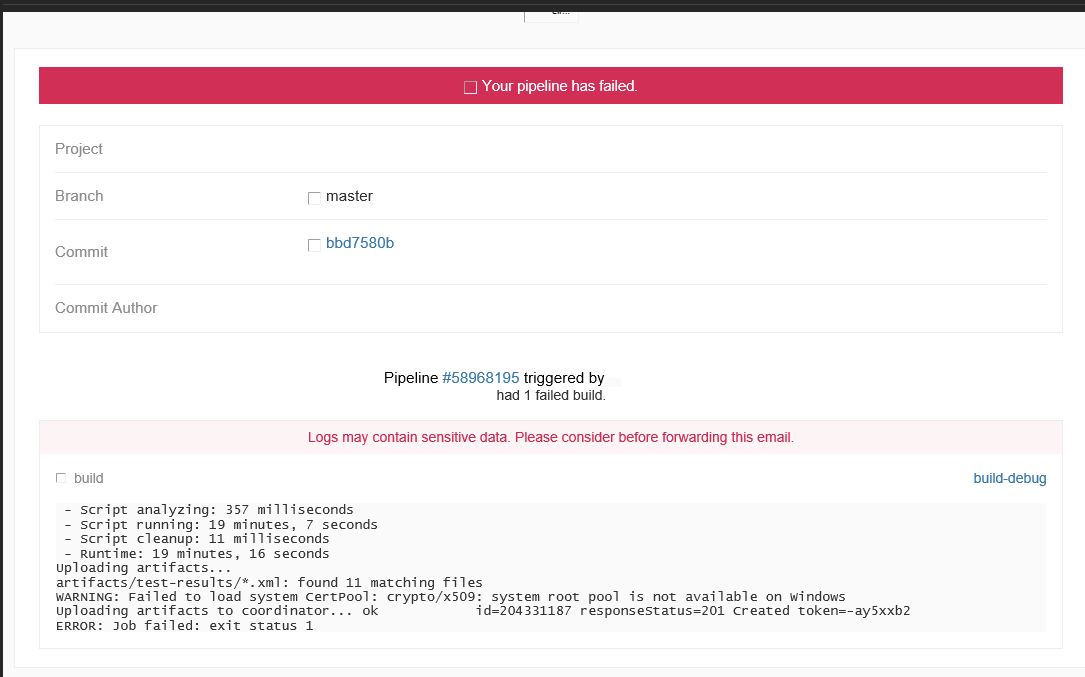Image resolution: width=1085 pixels, height=677 pixels.
Task: Click the Commit Author row label
Action: pos(106,308)
